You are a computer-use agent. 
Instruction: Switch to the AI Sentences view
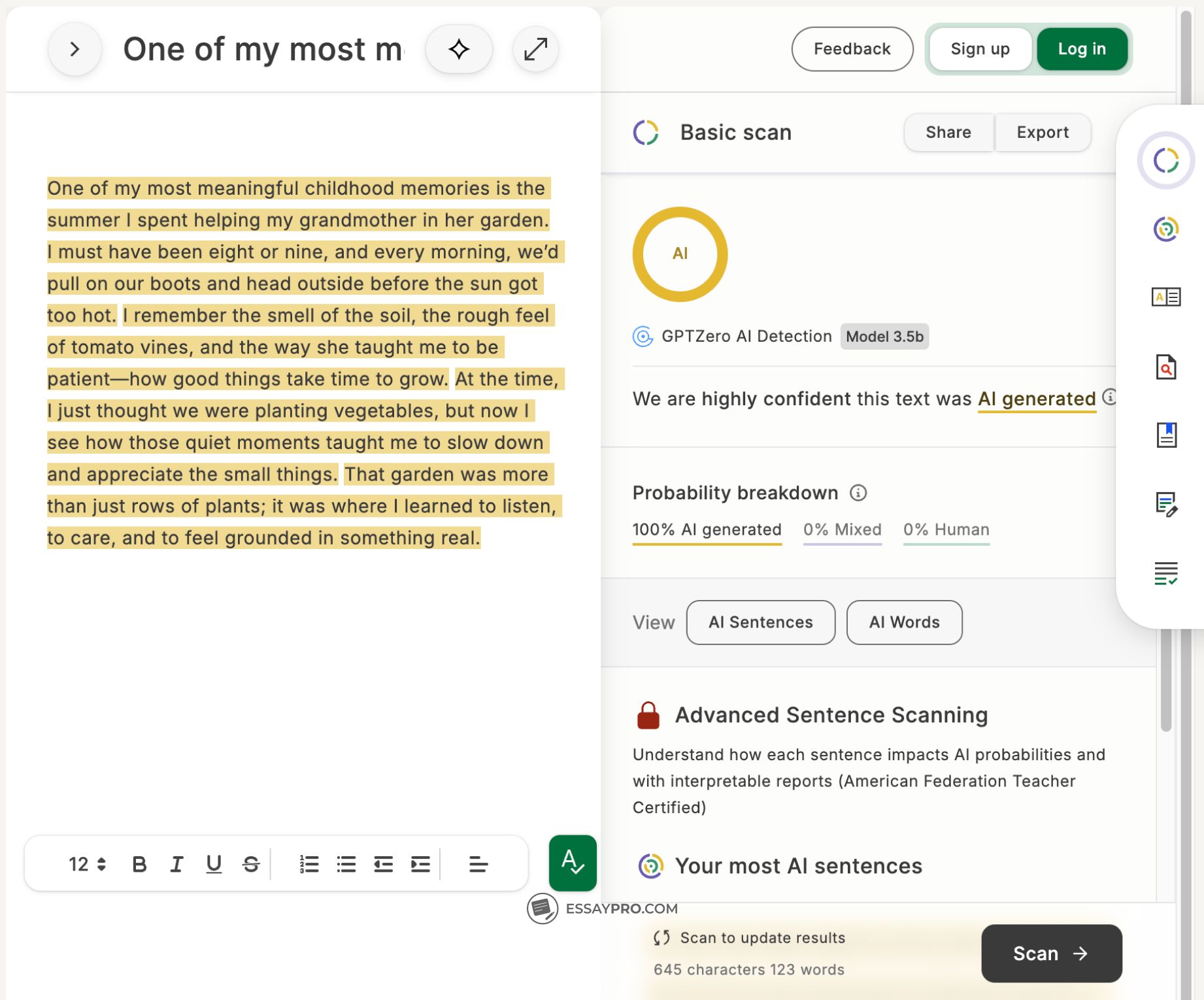click(760, 622)
